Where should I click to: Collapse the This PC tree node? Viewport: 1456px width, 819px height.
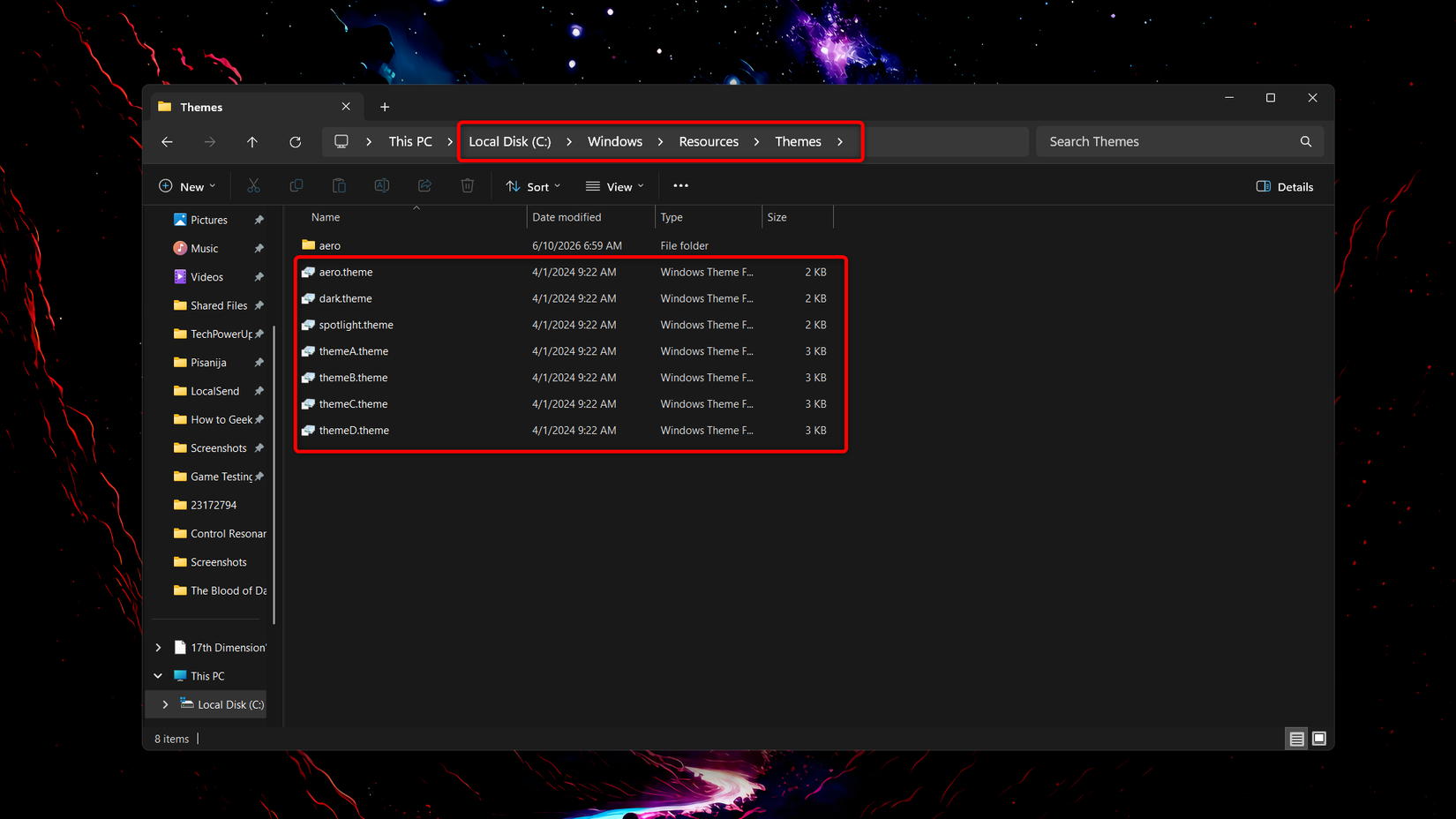(158, 676)
